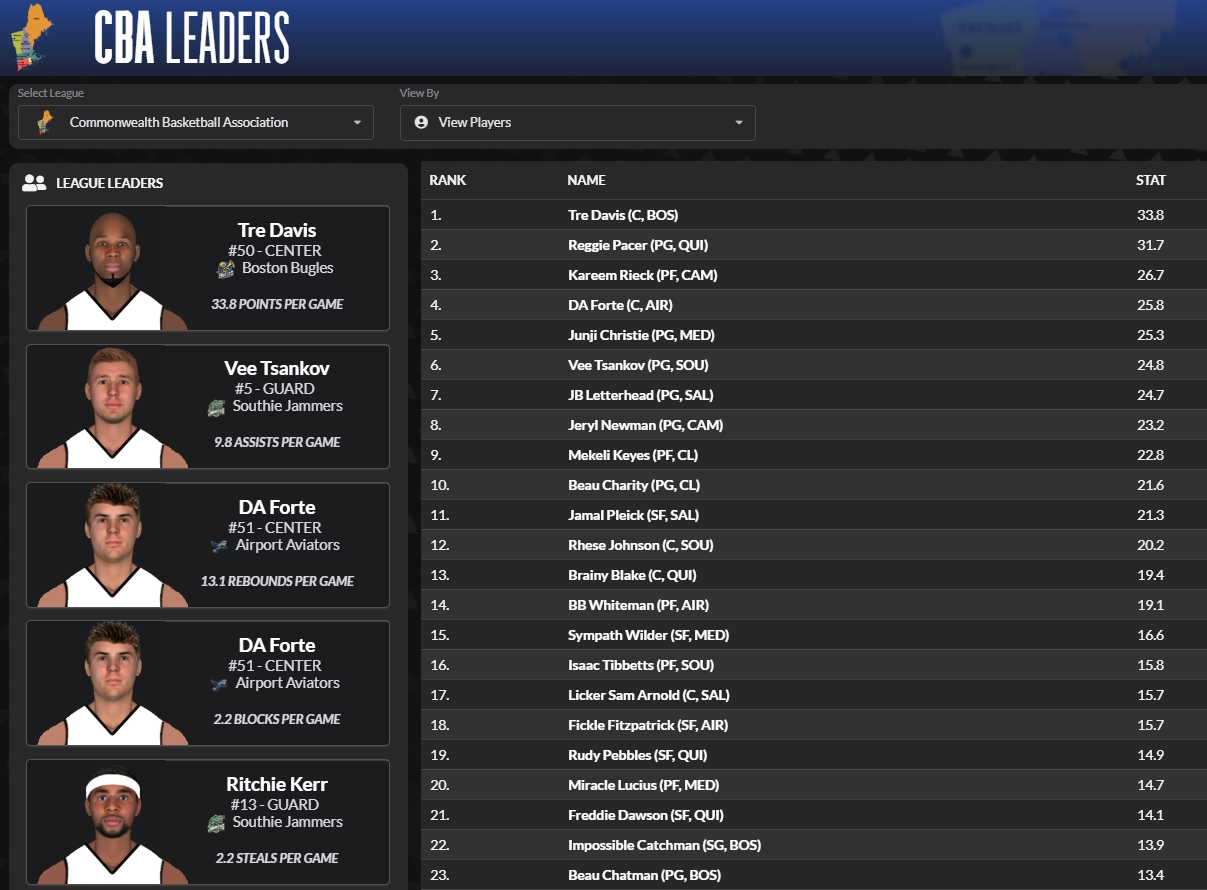Click the NAME column header
The width and height of the screenshot is (1207, 890).
point(586,181)
